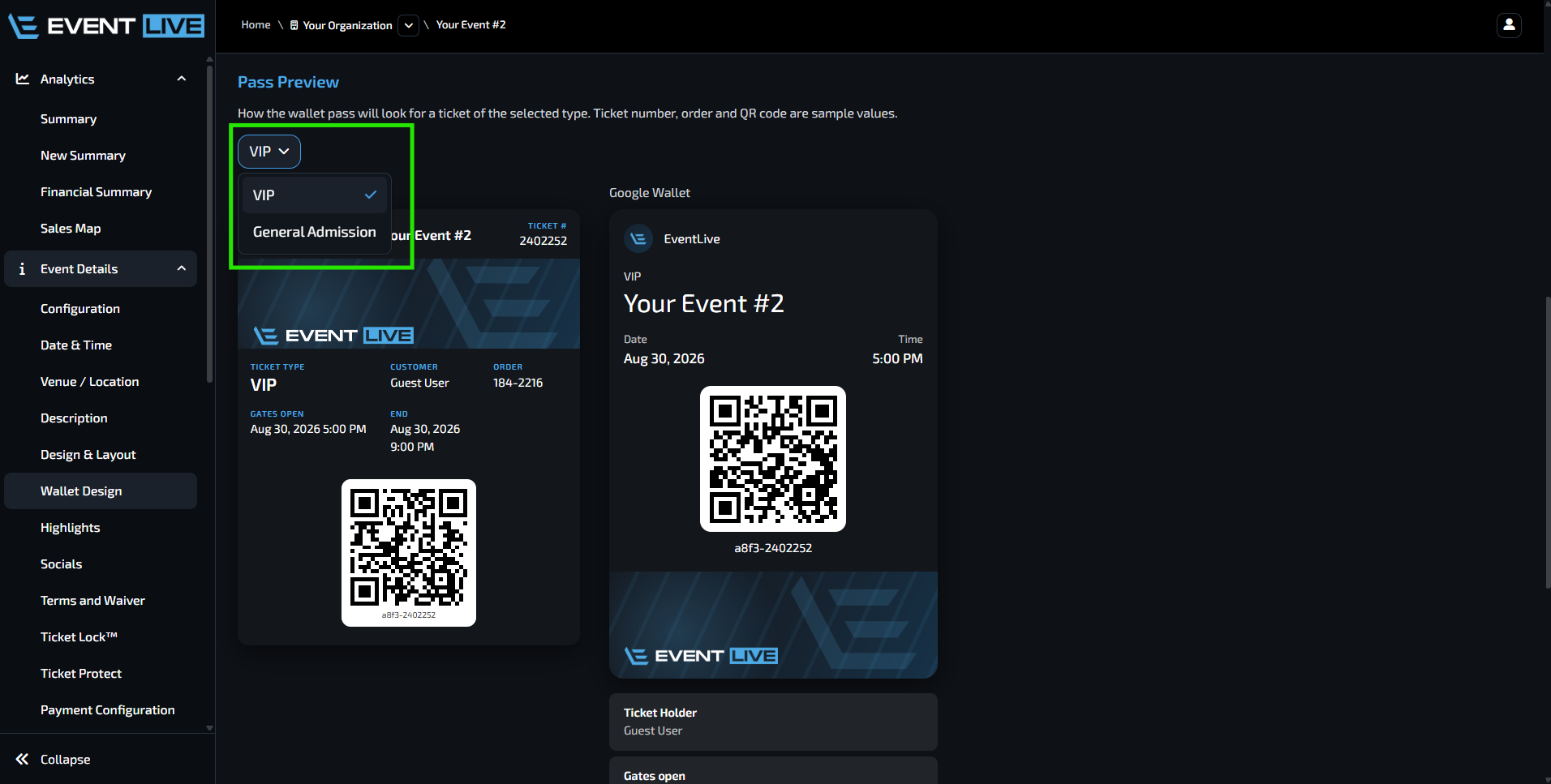Open the Highlights page
This screenshot has height=784, width=1551.
click(x=71, y=528)
